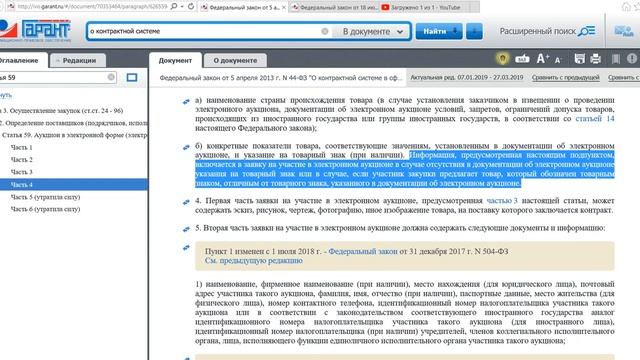The width and height of the screenshot is (640, 360).
Task: Click 'Сравнить с предыдущей' link
Action: pos(565,78)
